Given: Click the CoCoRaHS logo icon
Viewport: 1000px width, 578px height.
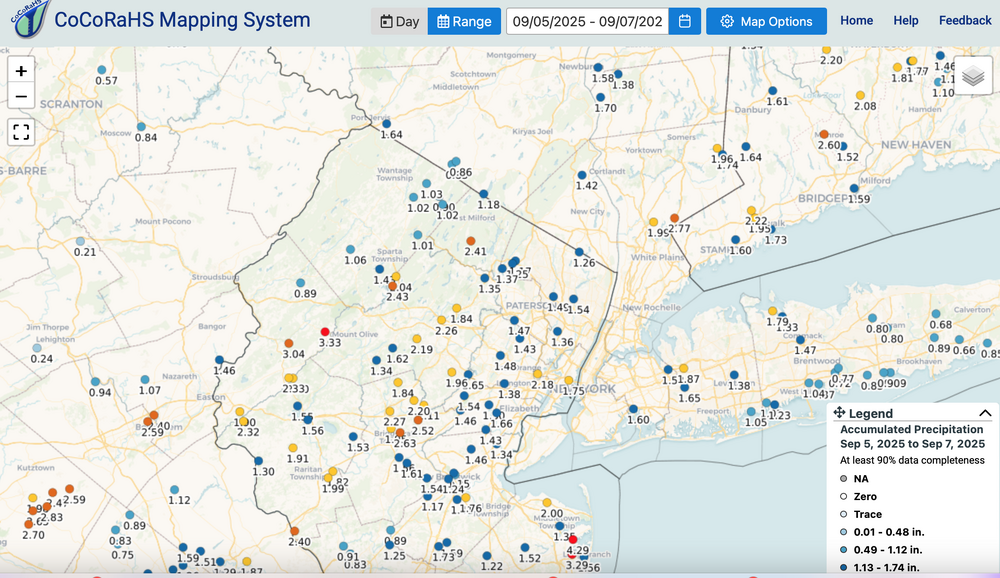Looking at the screenshot, I should click(x=29, y=19).
